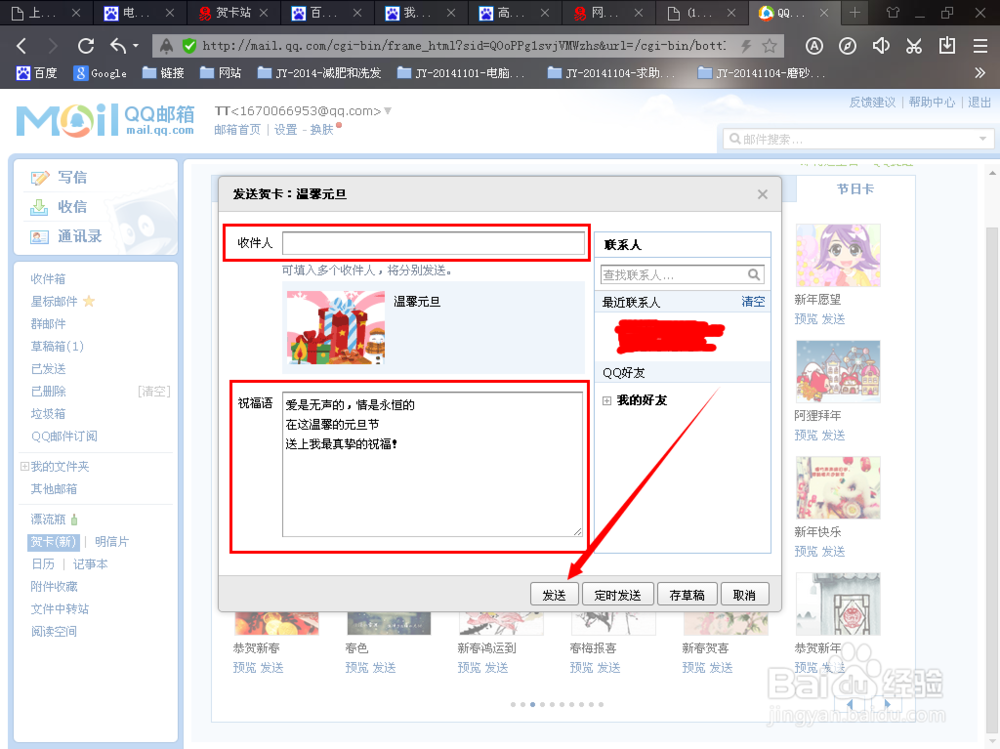Open the bookmarks overflow chevron
1000x749 pixels.
pos(981,72)
